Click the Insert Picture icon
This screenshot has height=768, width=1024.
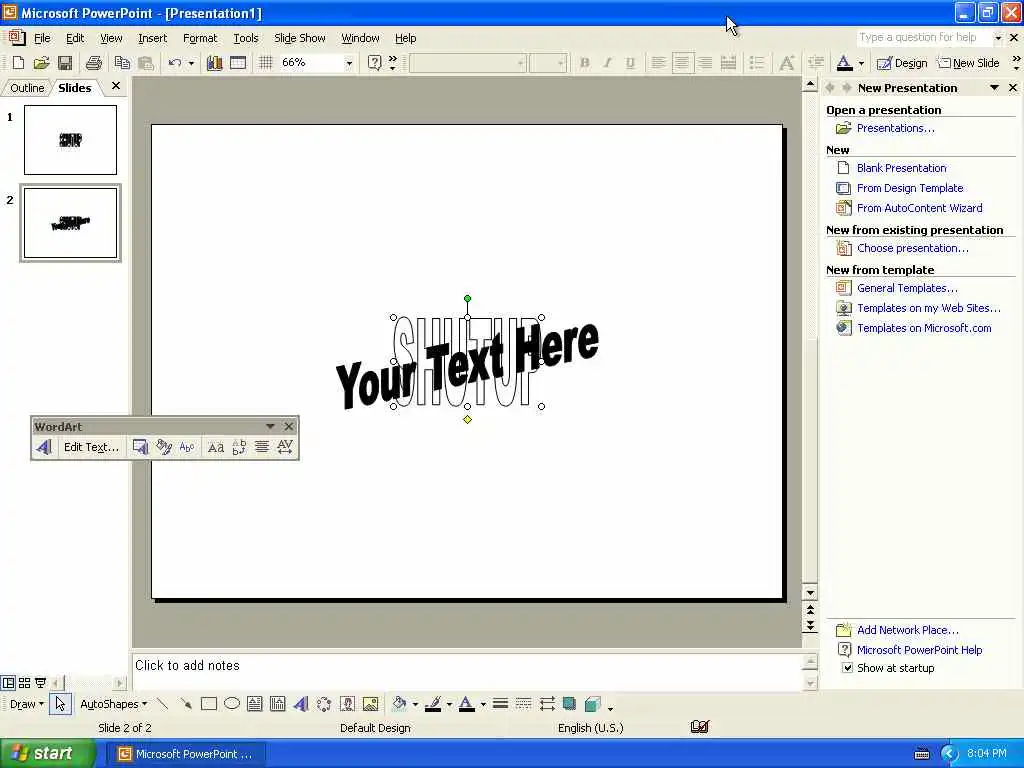click(370, 704)
